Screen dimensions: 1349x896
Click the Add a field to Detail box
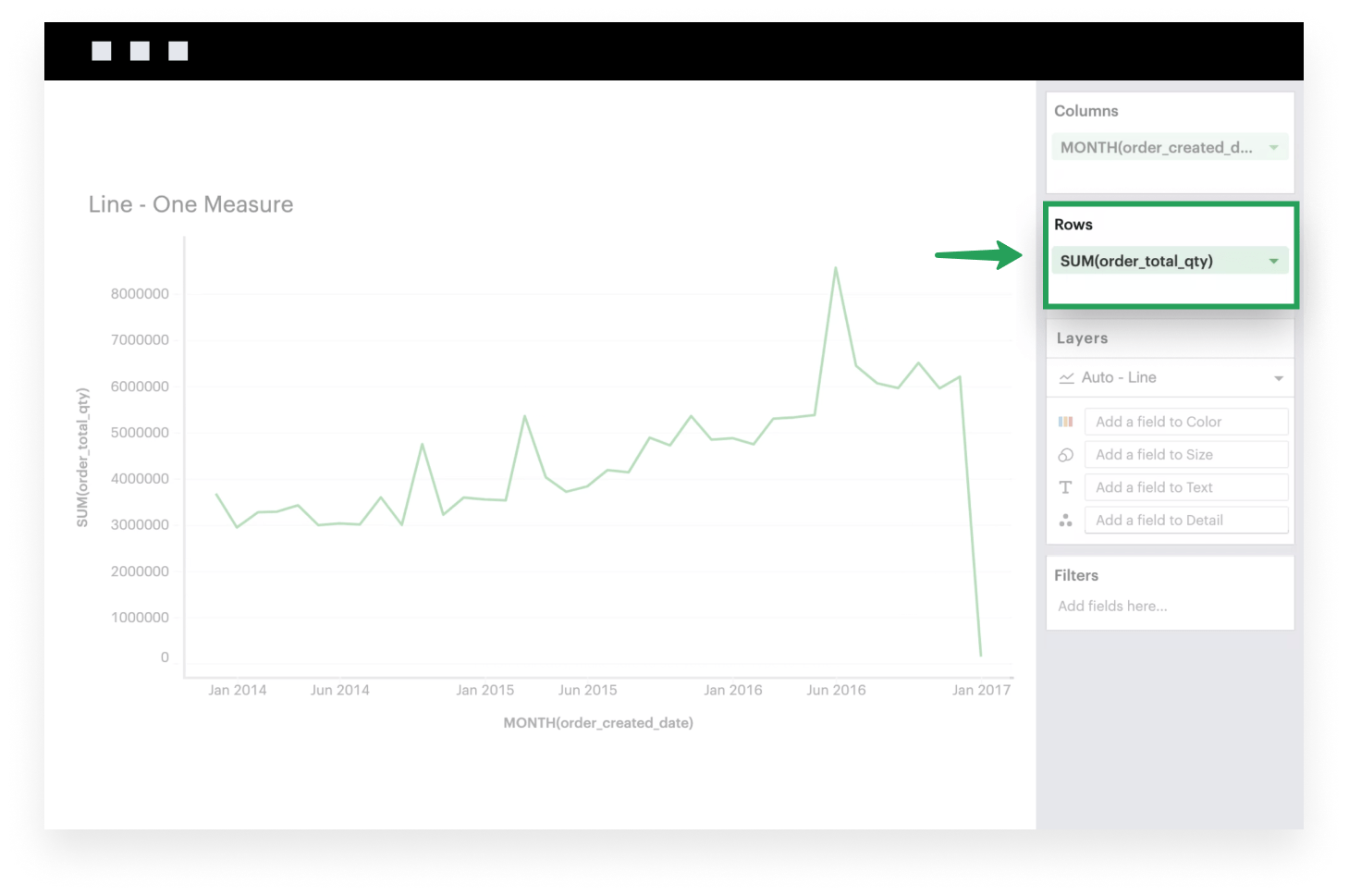pyautogui.click(x=1186, y=520)
